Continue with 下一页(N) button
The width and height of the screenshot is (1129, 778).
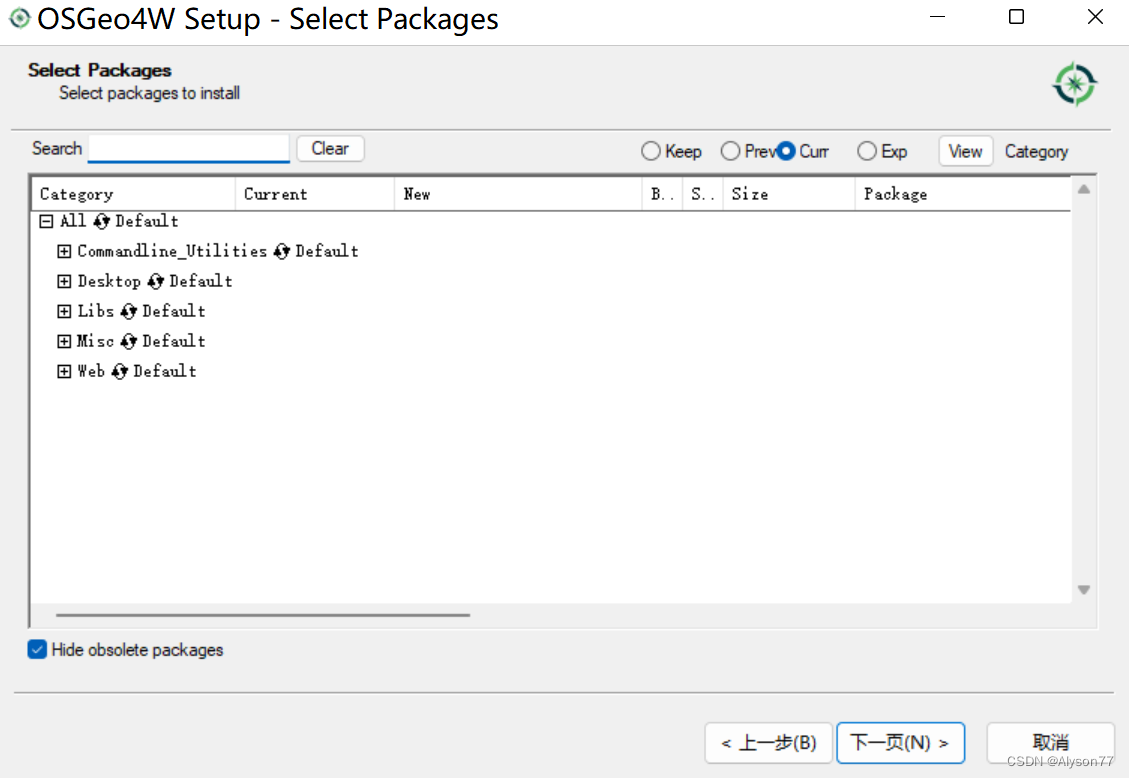tap(900, 743)
